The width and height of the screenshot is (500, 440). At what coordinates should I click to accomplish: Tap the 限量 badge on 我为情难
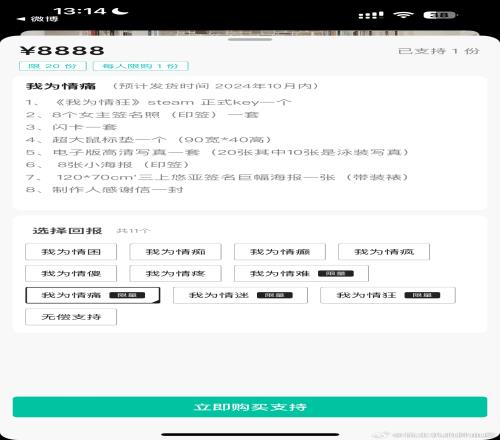click(336, 274)
